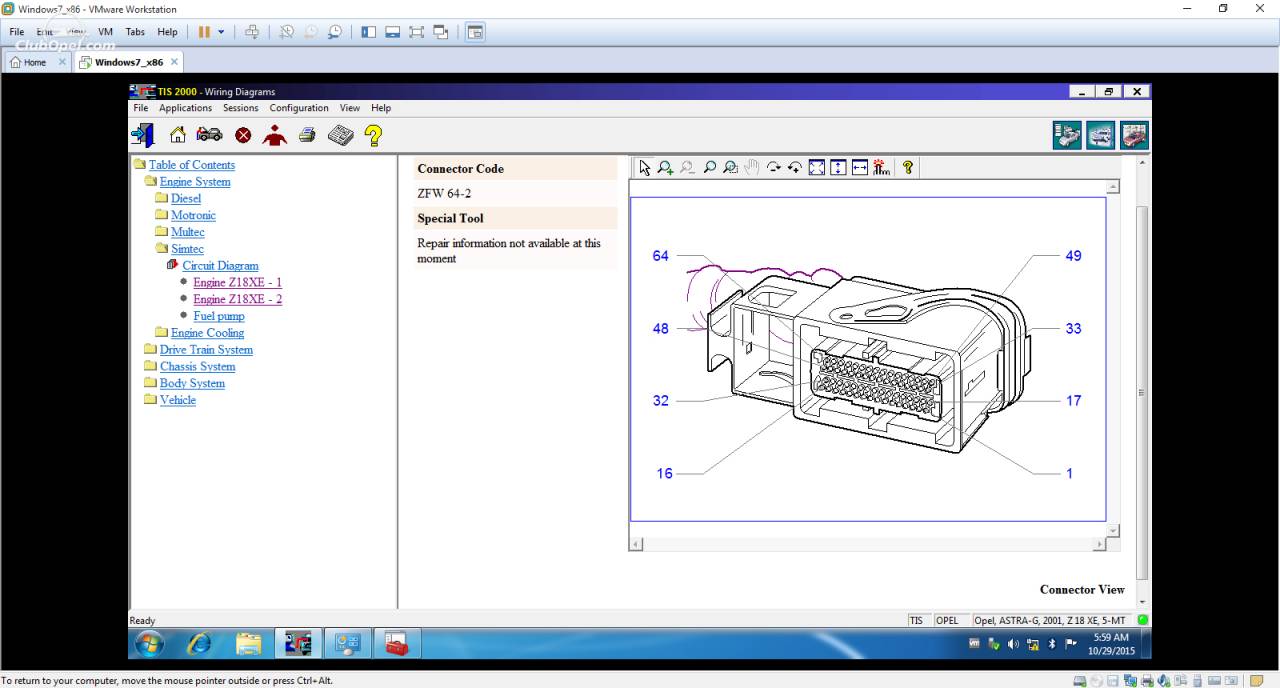Click the red toolbox taskbar icon
1280x688 pixels.
point(397,644)
